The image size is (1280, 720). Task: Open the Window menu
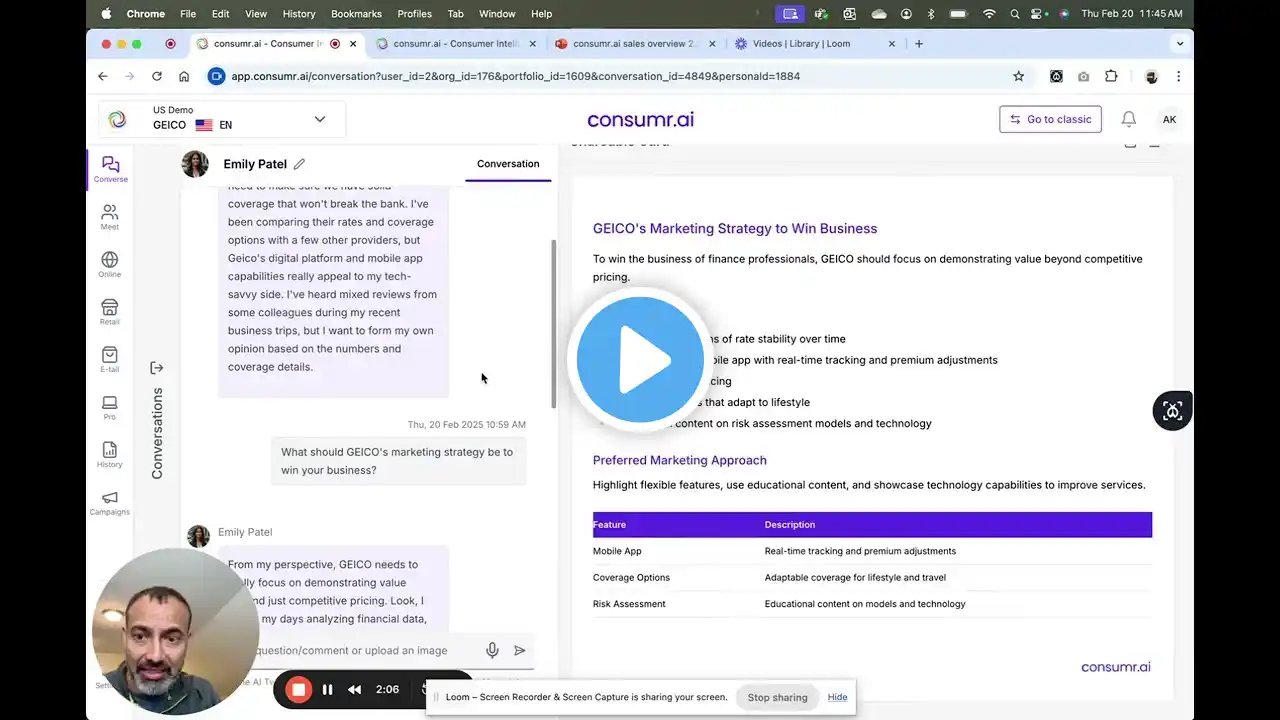coord(497,14)
